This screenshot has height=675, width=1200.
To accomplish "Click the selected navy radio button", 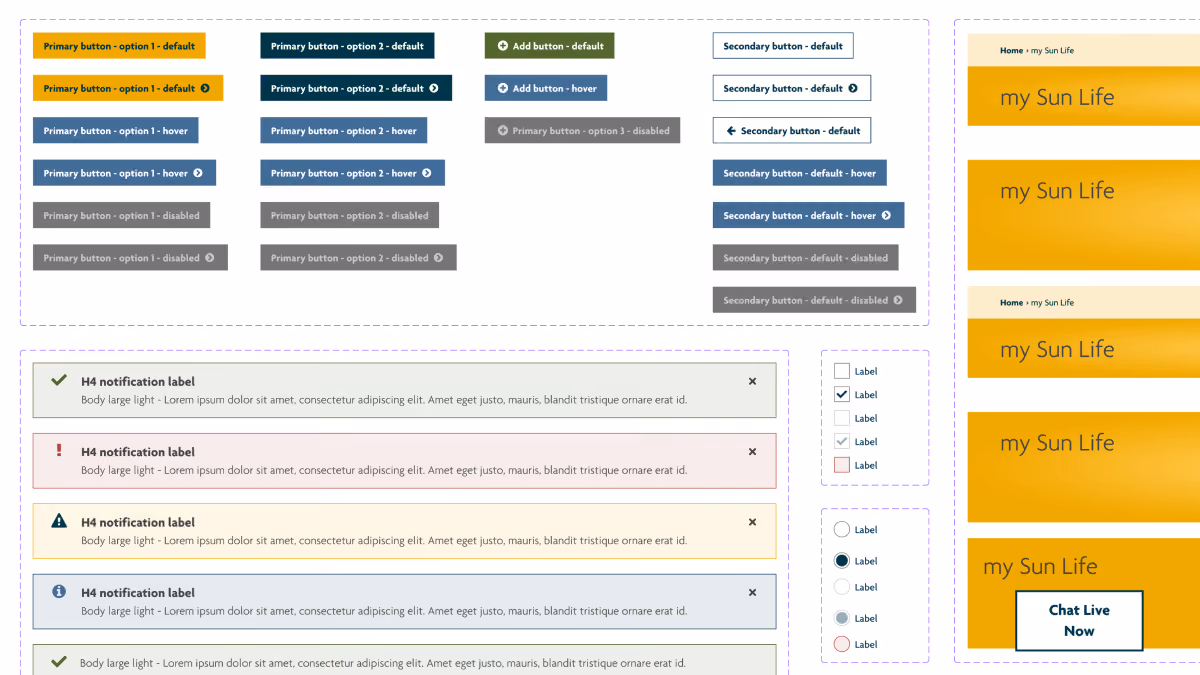I will [x=842, y=560].
